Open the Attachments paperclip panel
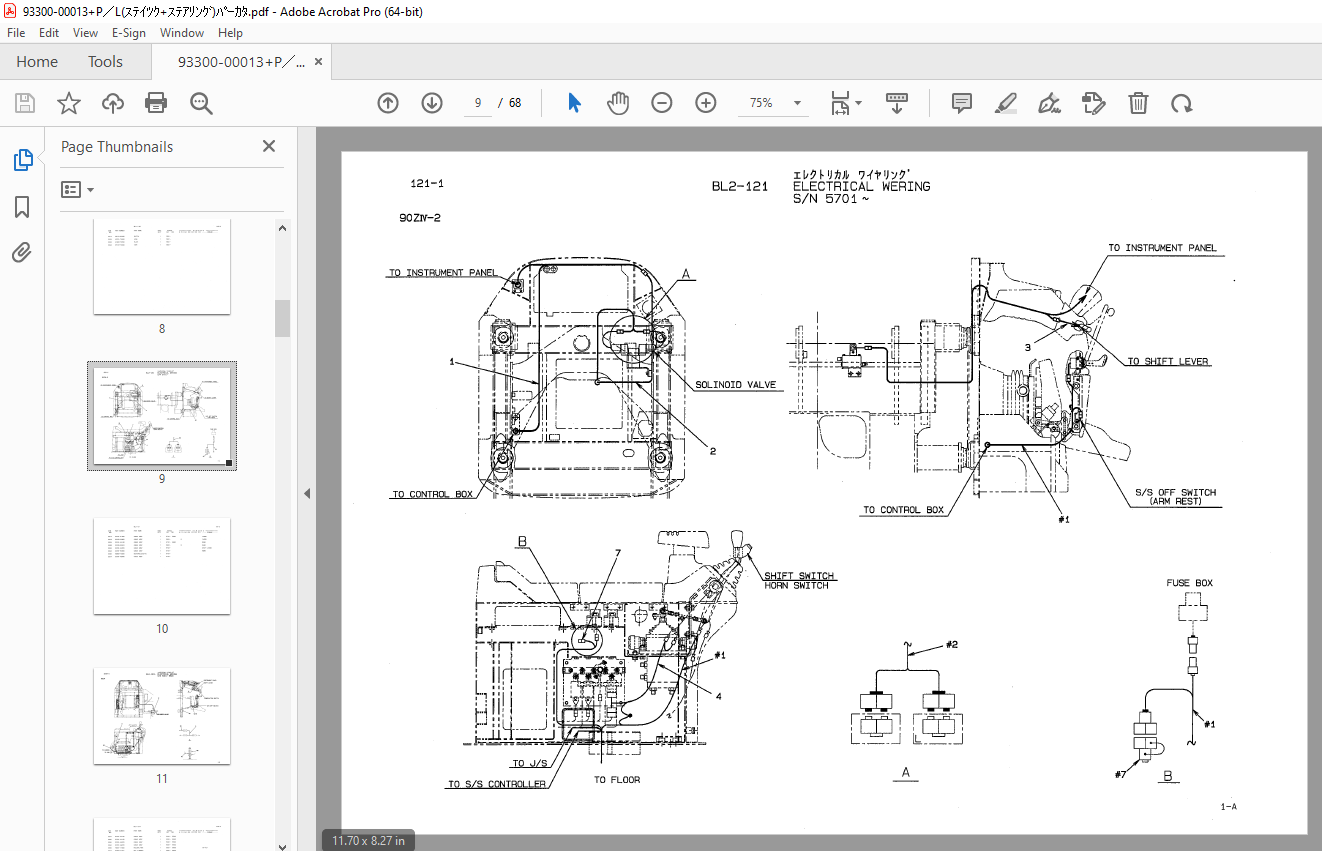This screenshot has height=851, width=1322. point(22,252)
